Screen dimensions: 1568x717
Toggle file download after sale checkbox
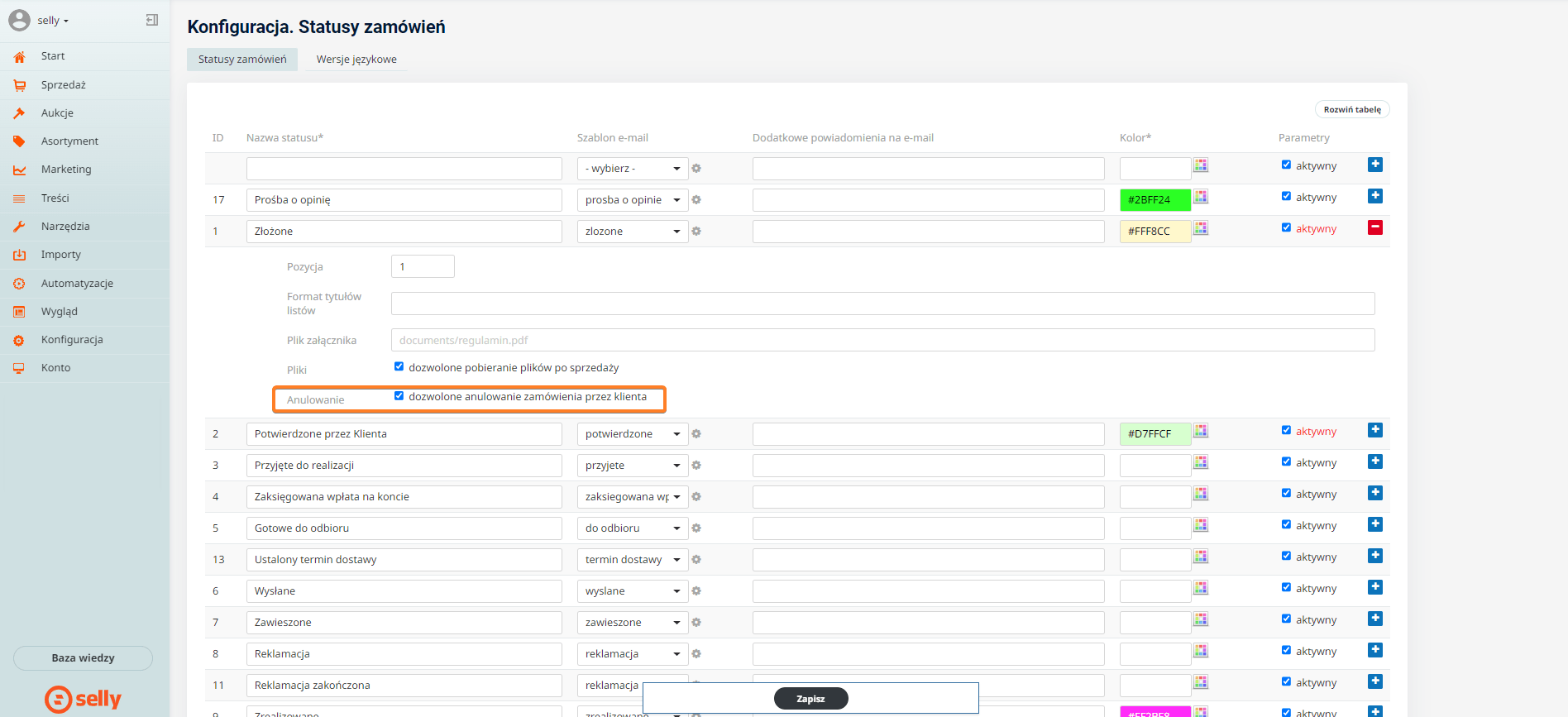[399, 366]
